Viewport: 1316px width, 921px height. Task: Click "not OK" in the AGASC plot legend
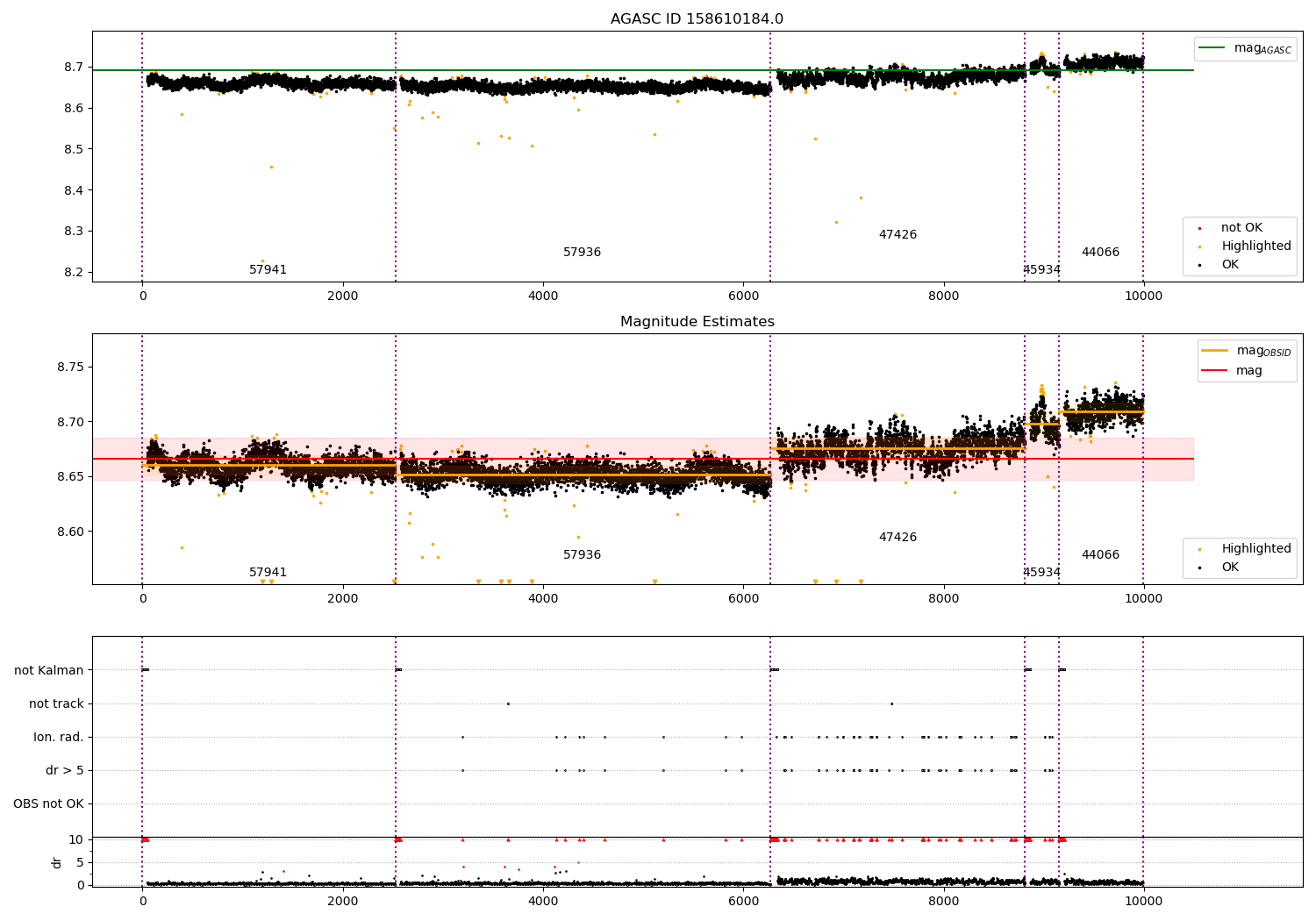[x=1241, y=228]
